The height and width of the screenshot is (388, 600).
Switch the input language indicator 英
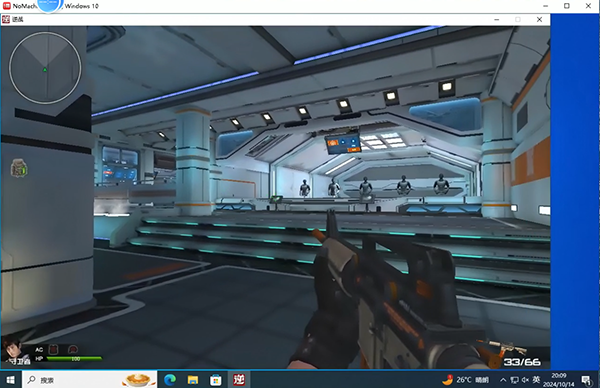(x=536, y=379)
